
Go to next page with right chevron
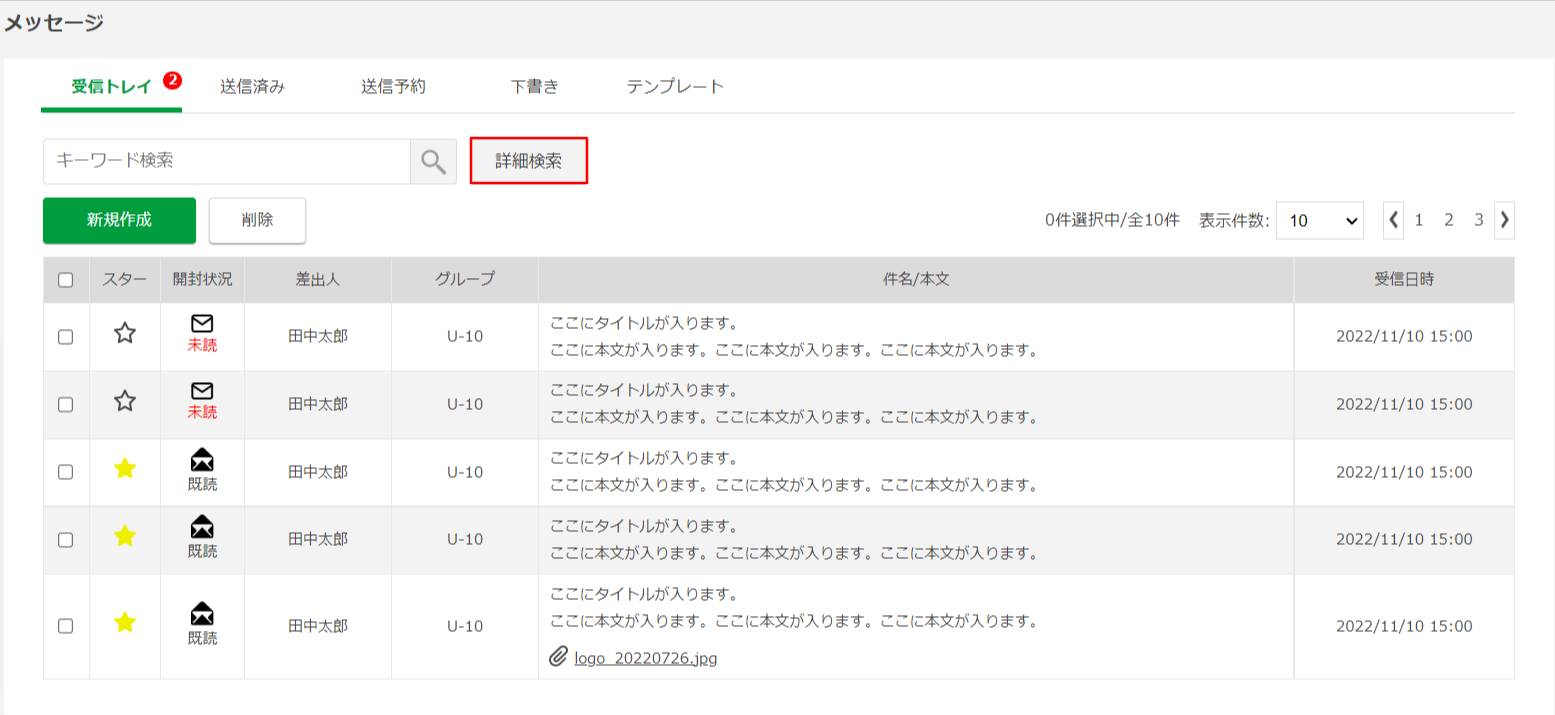coord(1504,220)
